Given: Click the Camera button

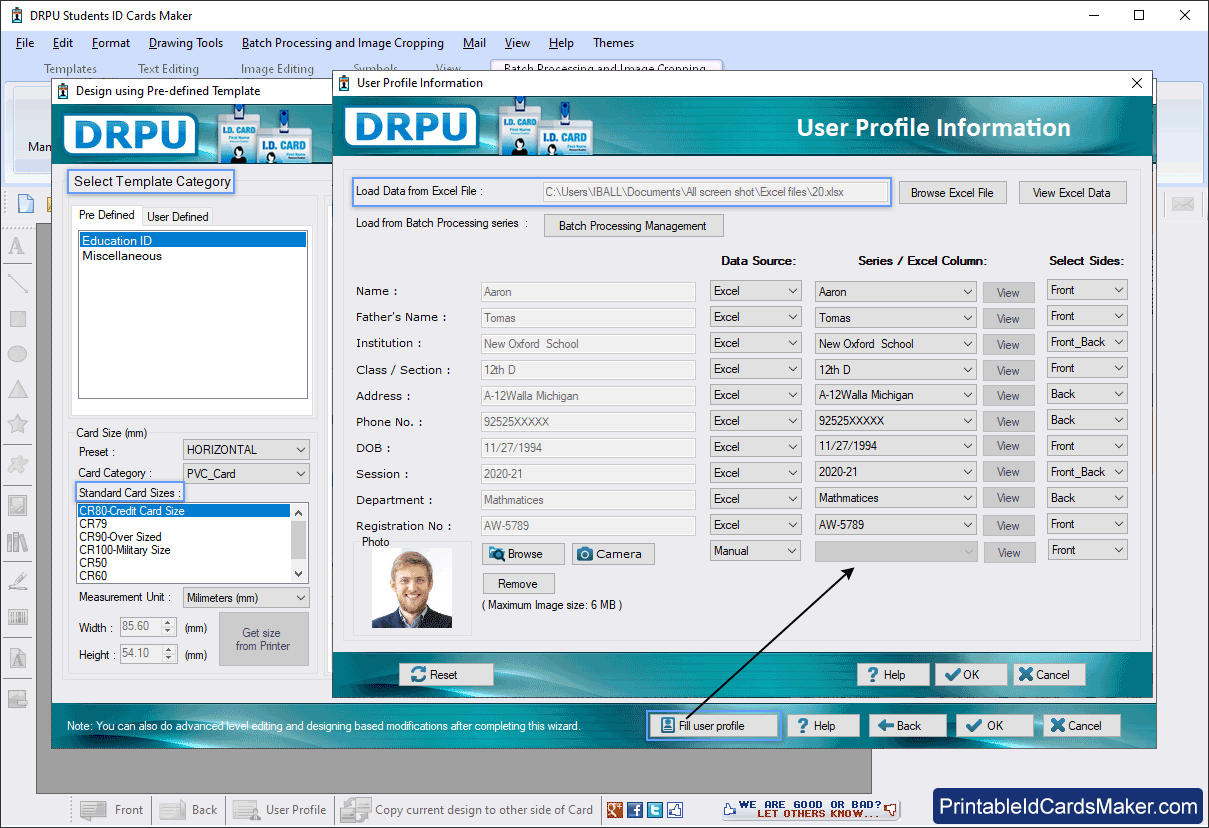Looking at the screenshot, I should [x=614, y=554].
